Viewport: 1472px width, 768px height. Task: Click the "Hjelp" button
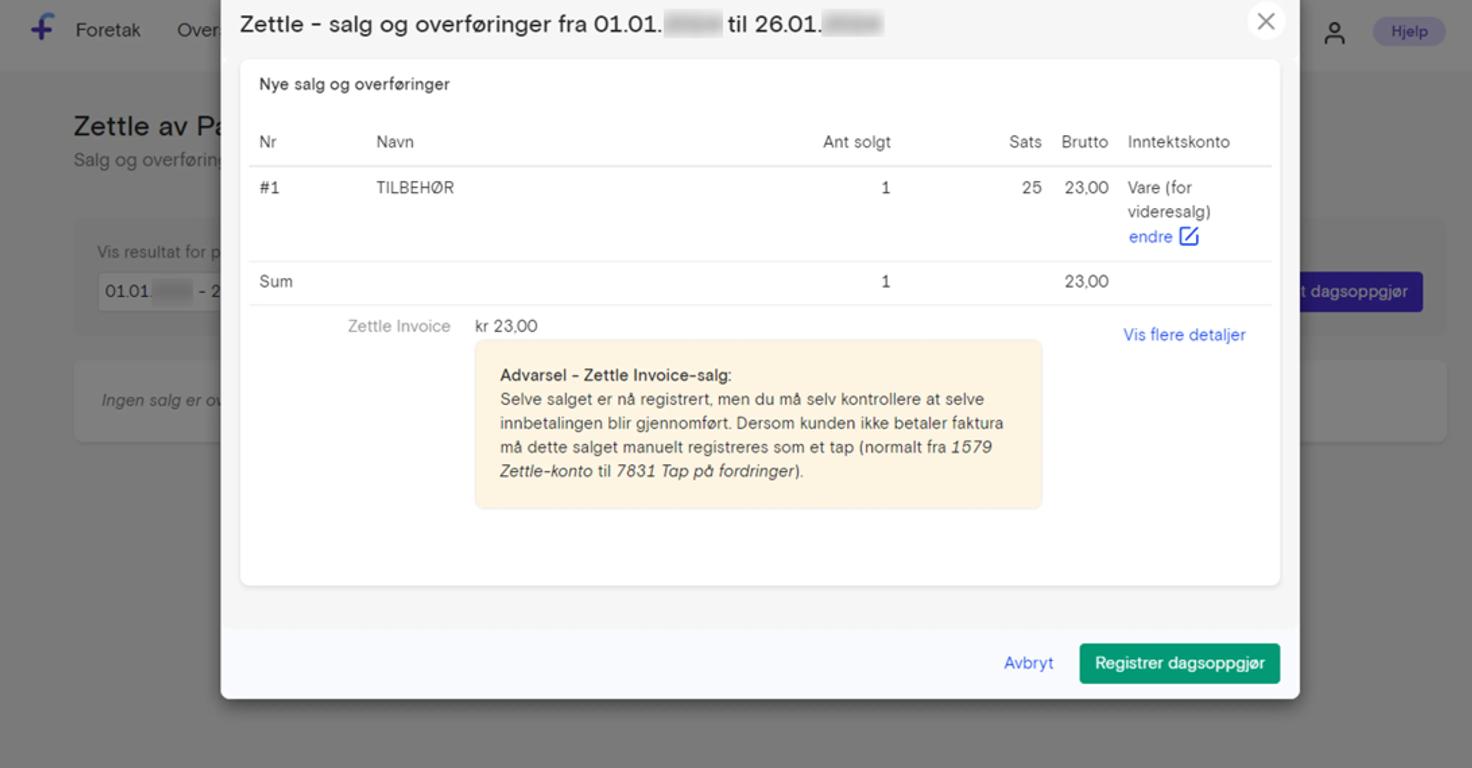coord(1409,31)
